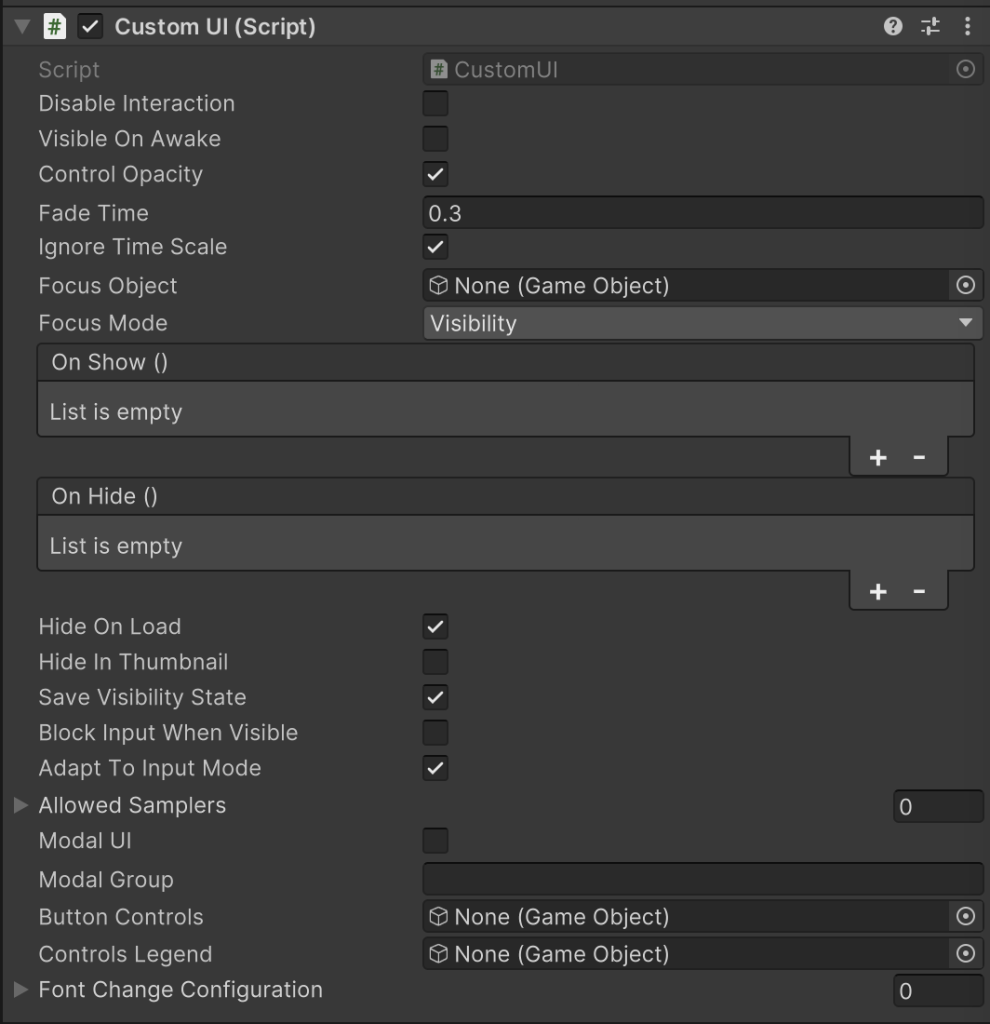Toggle the Custom UI component enabled checkbox
The width and height of the screenshot is (990, 1024).
pyautogui.click(x=90, y=27)
